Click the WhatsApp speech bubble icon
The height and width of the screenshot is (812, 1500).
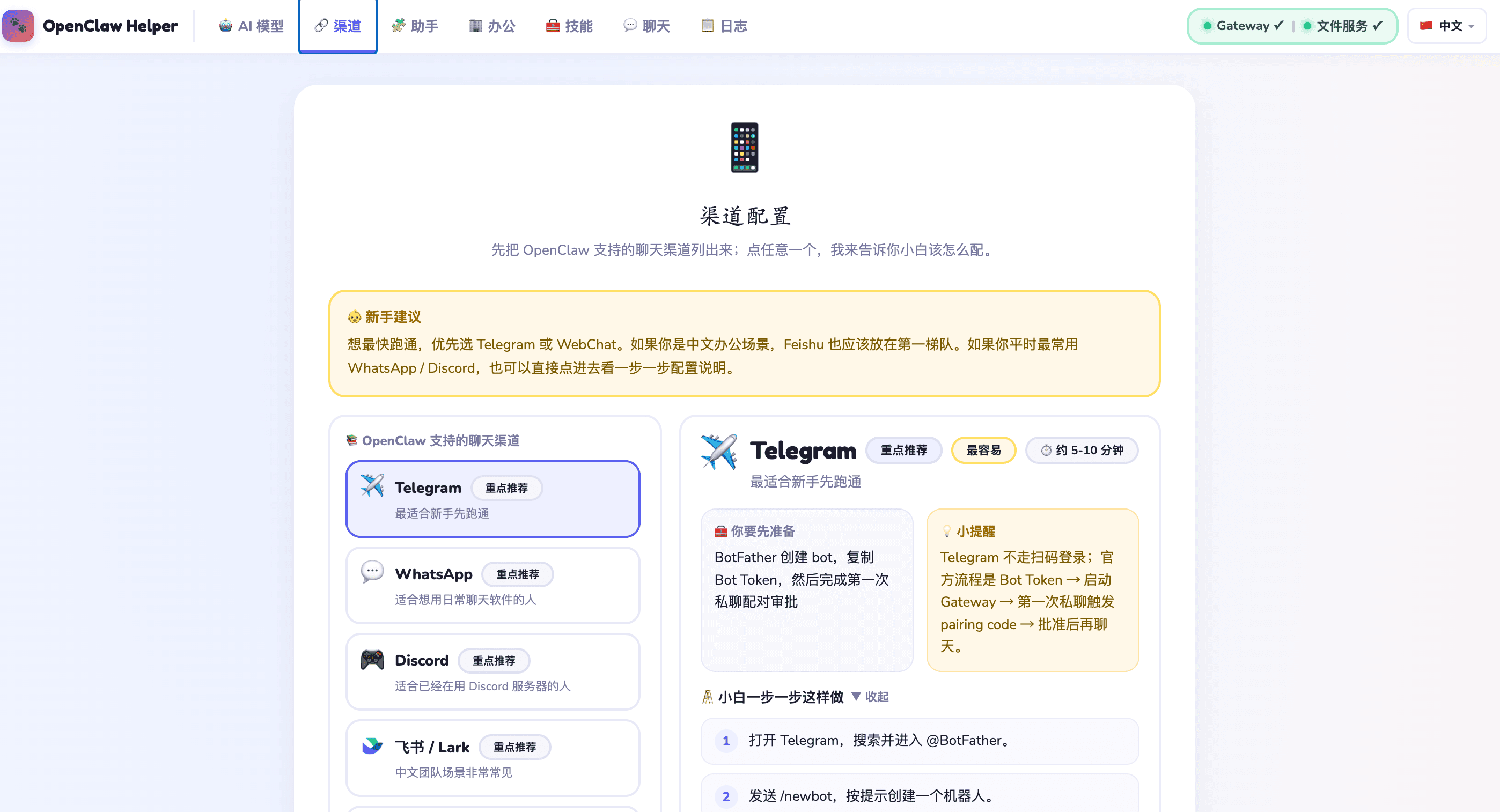pyautogui.click(x=372, y=572)
